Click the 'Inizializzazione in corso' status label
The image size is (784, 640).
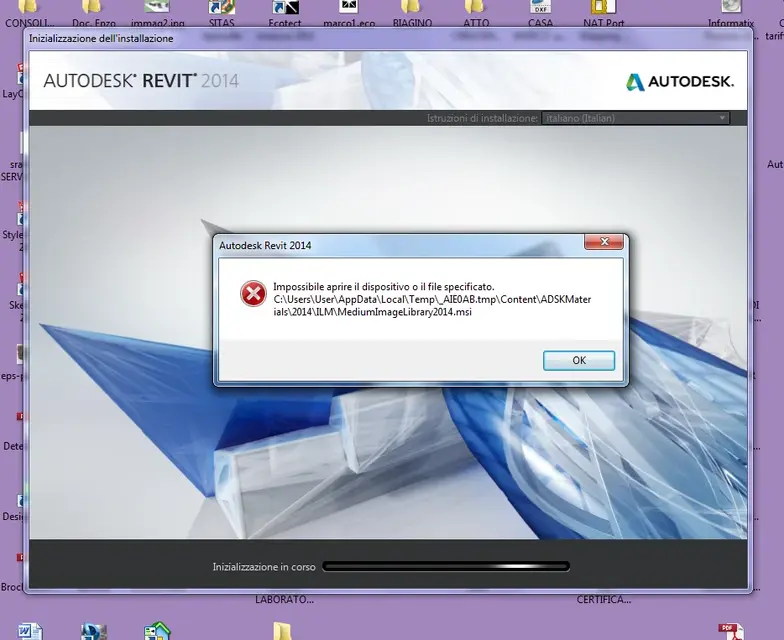264,567
